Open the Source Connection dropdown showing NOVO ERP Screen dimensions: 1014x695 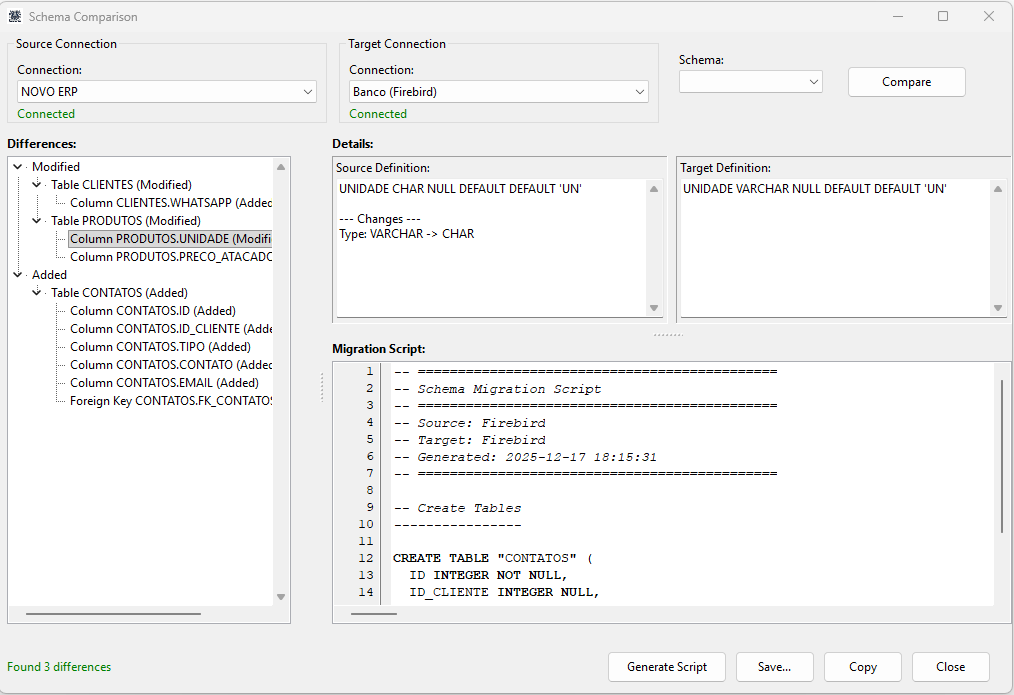[167, 92]
